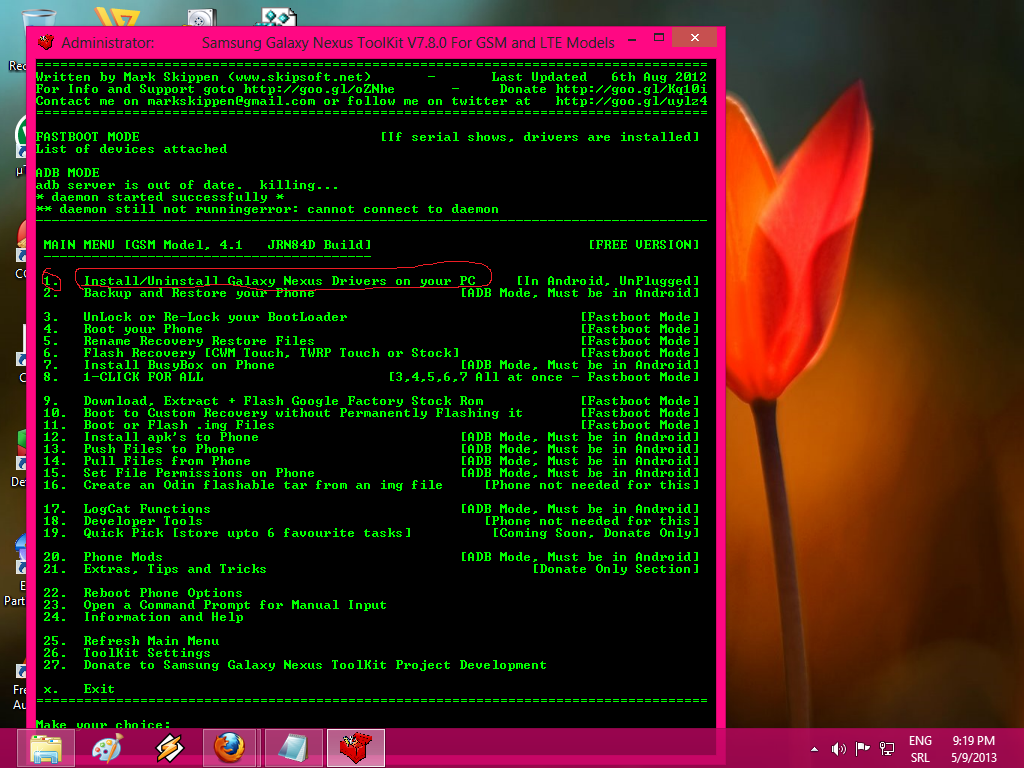Click the 'Install/Uninstall Galaxy Nexus Drivers' menu line
The width and height of the screenshot is (1024, 768).
279,281
